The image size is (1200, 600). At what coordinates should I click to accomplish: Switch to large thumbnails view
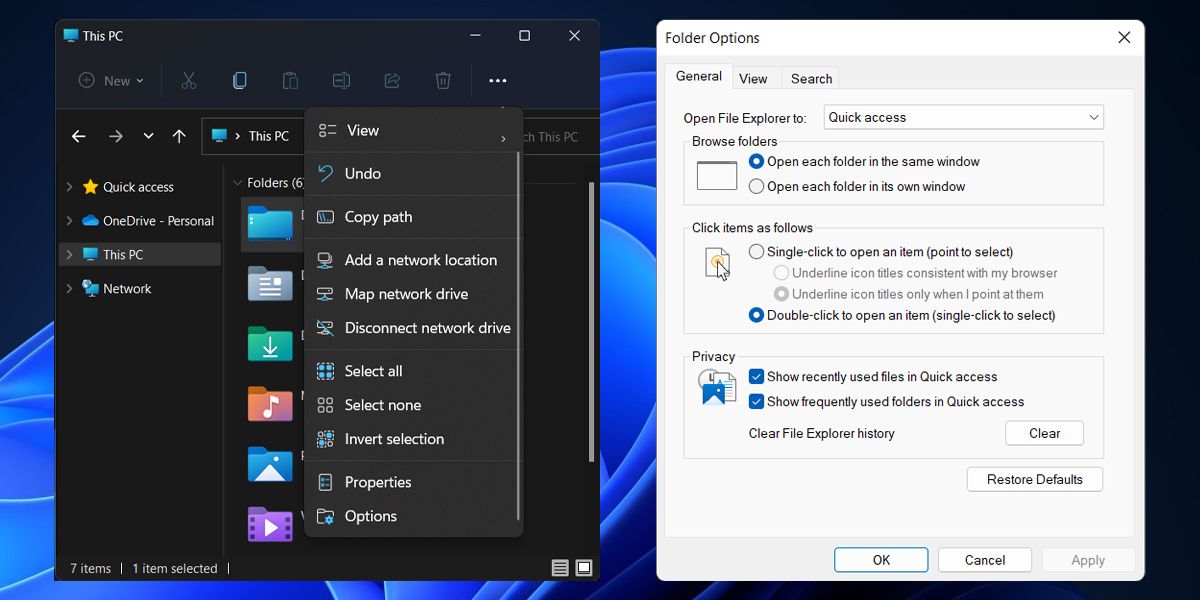pos(583,568)
